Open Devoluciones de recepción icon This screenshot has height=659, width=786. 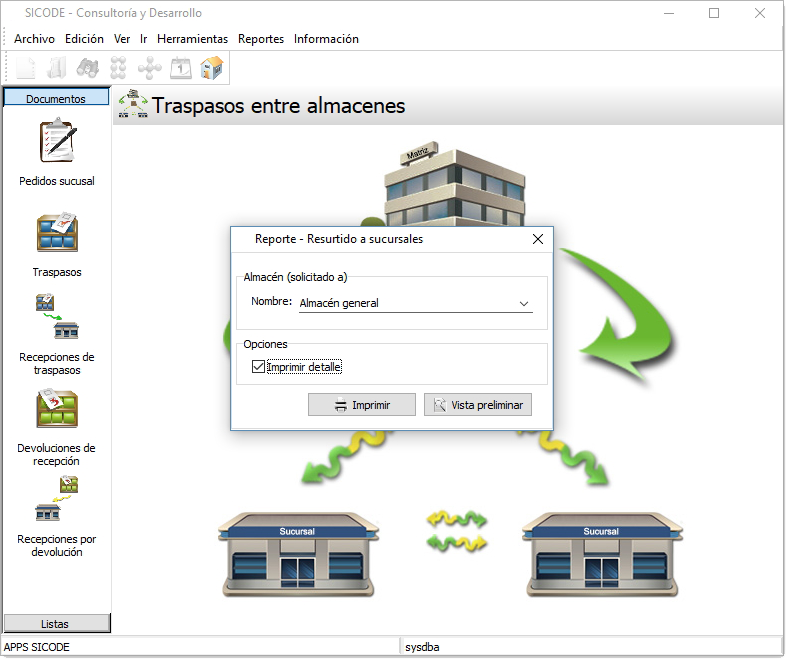[x=57, y=409]
